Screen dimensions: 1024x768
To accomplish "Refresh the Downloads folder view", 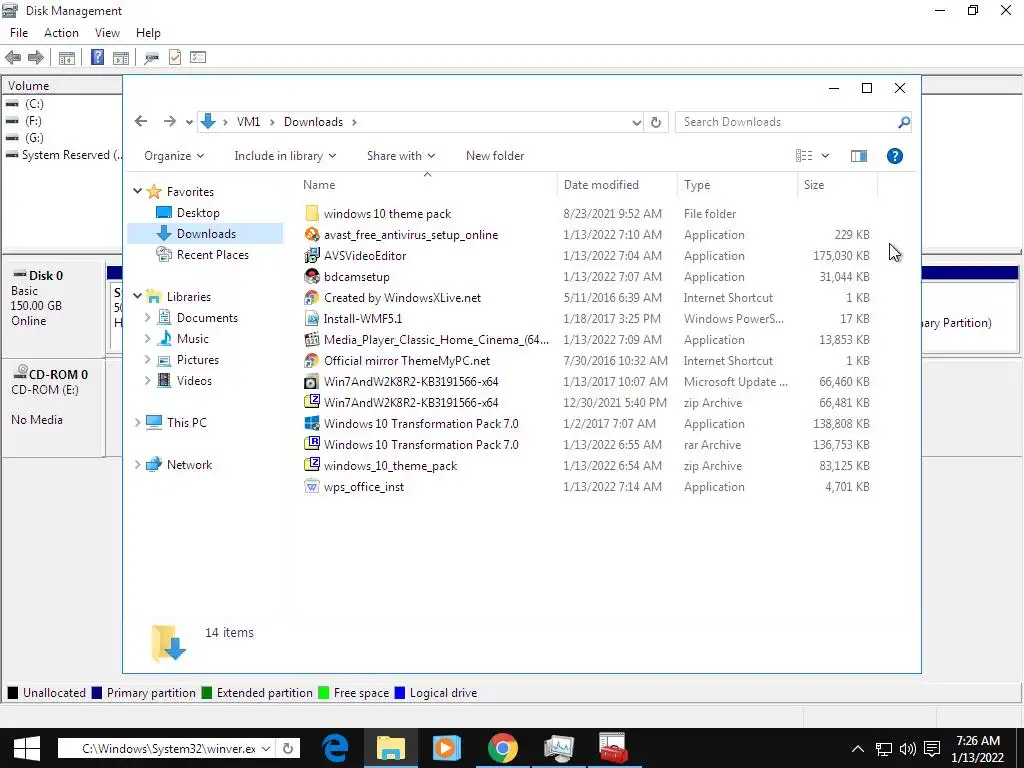I will pyautogui.click(x=656, y=122).
